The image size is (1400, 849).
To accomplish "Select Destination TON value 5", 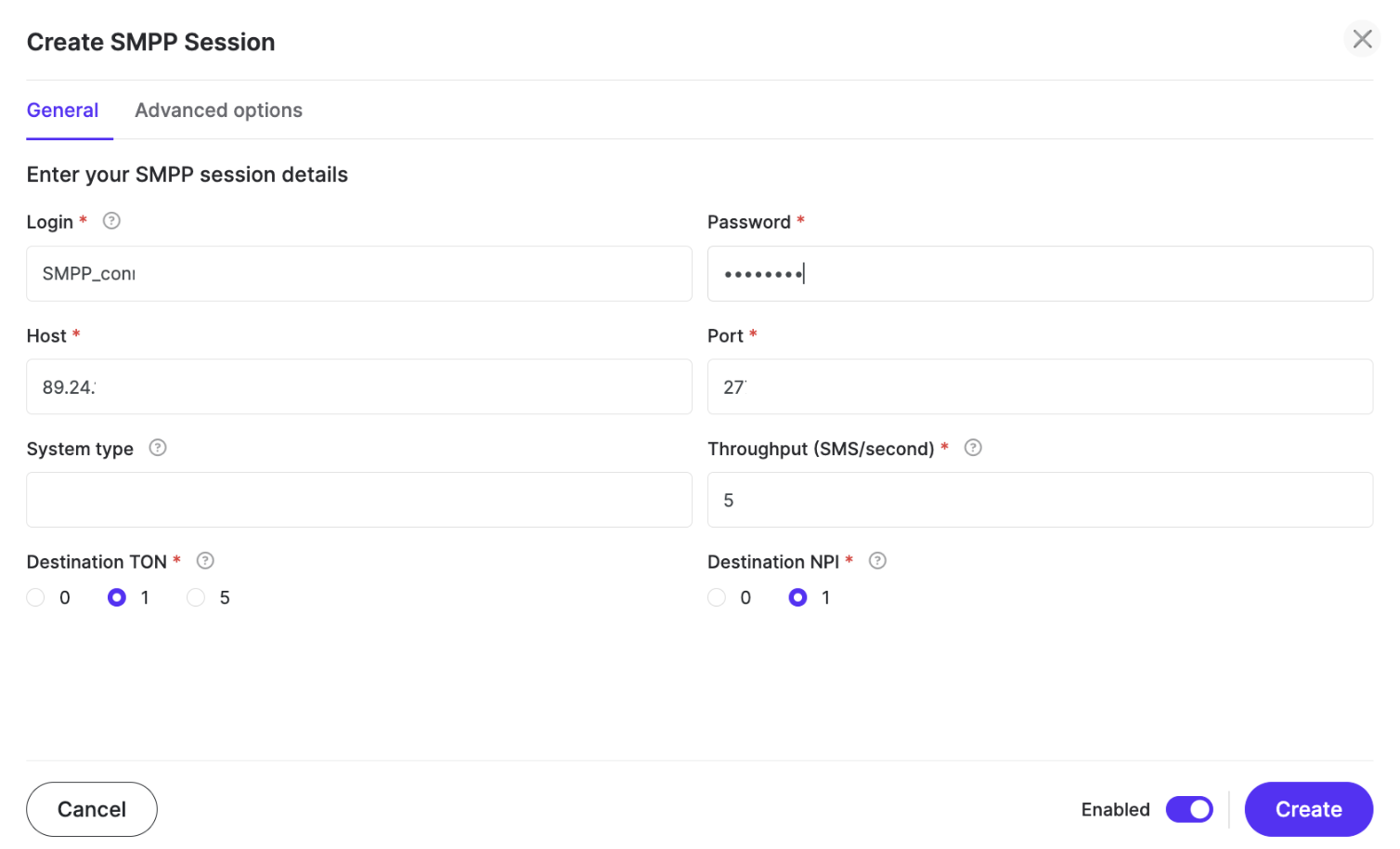I will (x=195, y=597).
